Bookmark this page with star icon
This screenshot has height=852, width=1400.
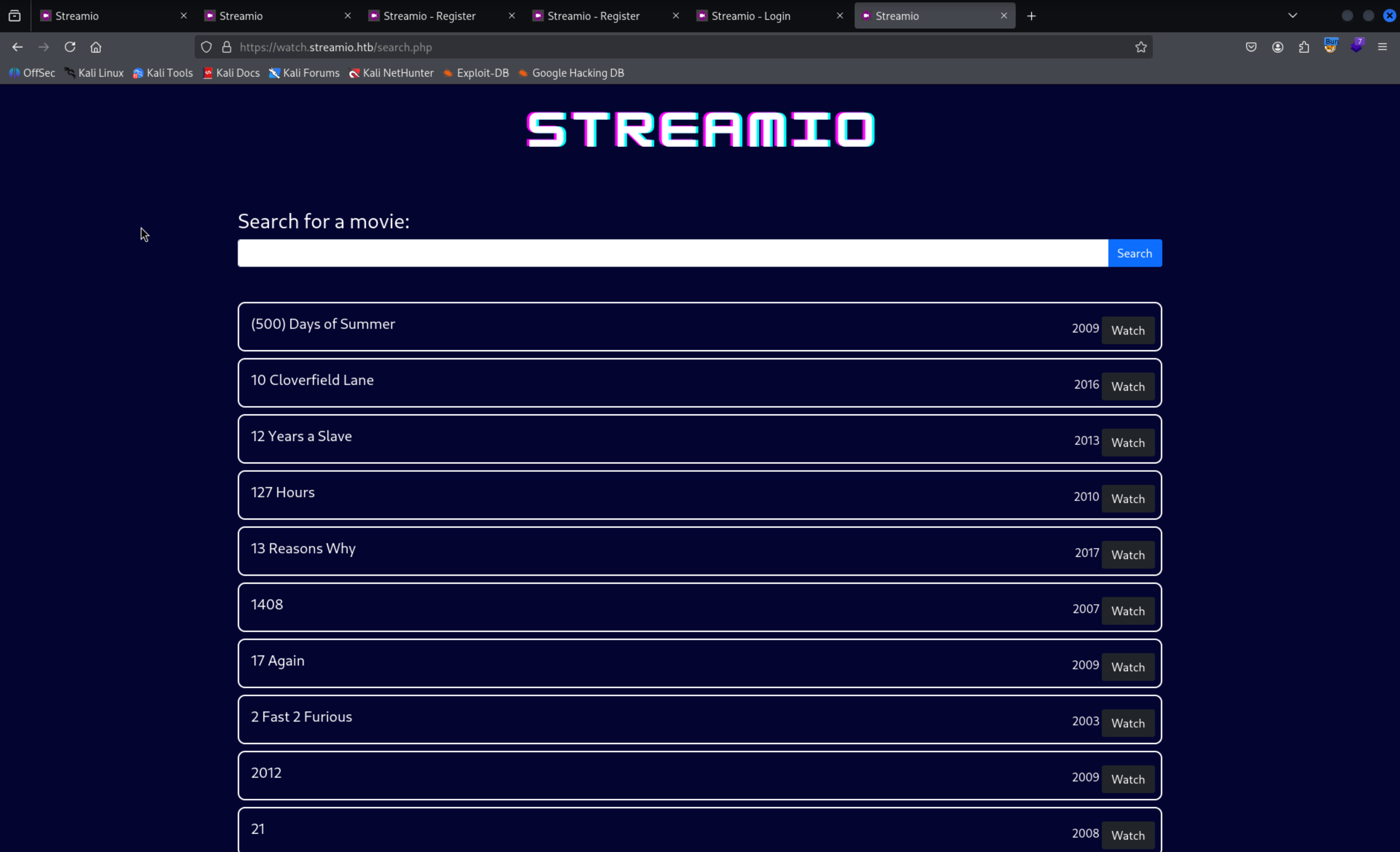coord(1140,47)
